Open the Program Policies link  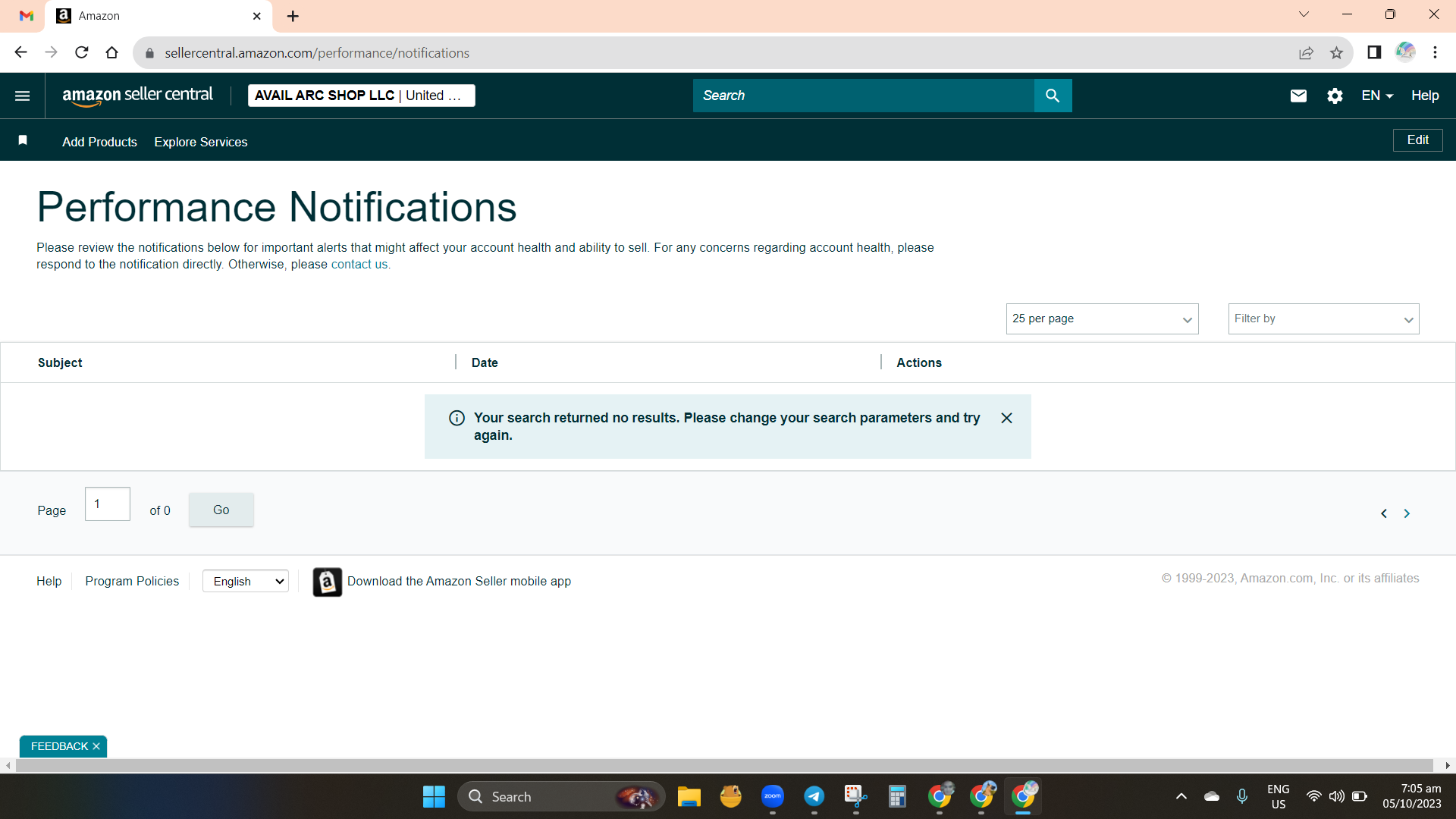point(132,582)
